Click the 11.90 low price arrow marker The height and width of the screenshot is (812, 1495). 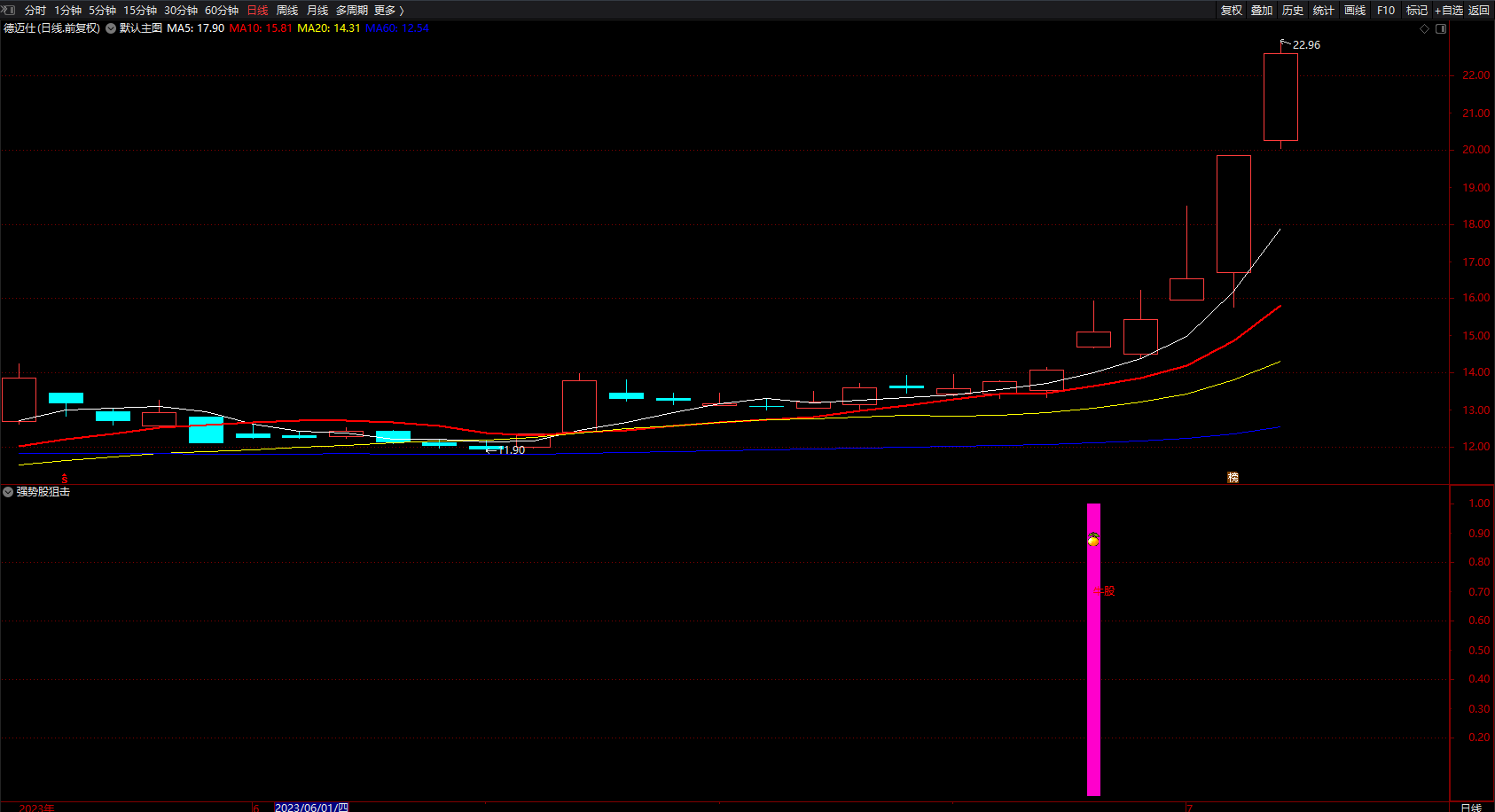click(505, 450)
